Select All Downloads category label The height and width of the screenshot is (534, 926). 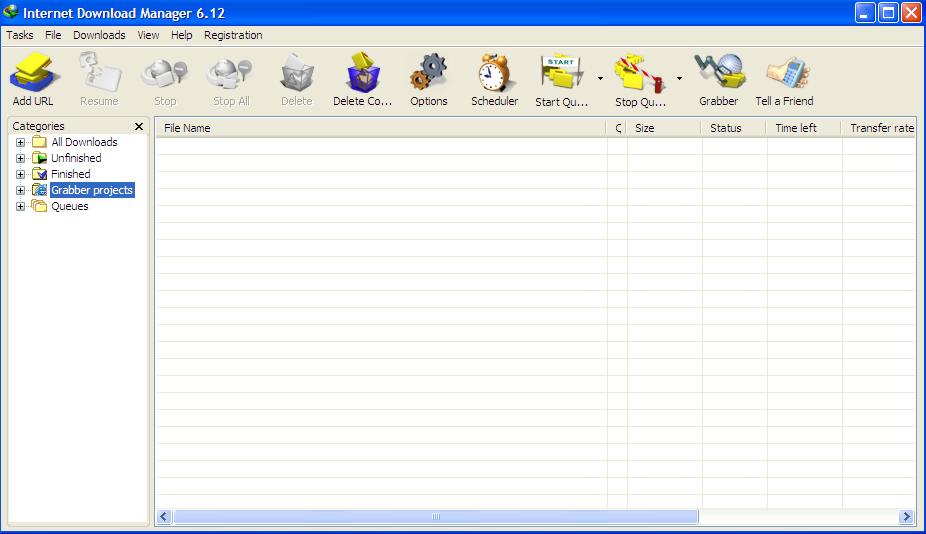pyautogui.click(x=84, y=142)
